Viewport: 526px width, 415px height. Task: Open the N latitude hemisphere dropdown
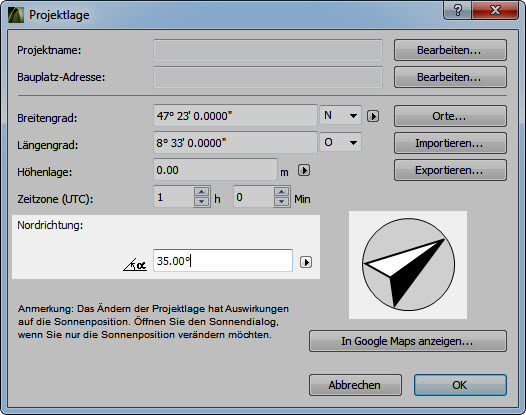click(x=340, y=115)
